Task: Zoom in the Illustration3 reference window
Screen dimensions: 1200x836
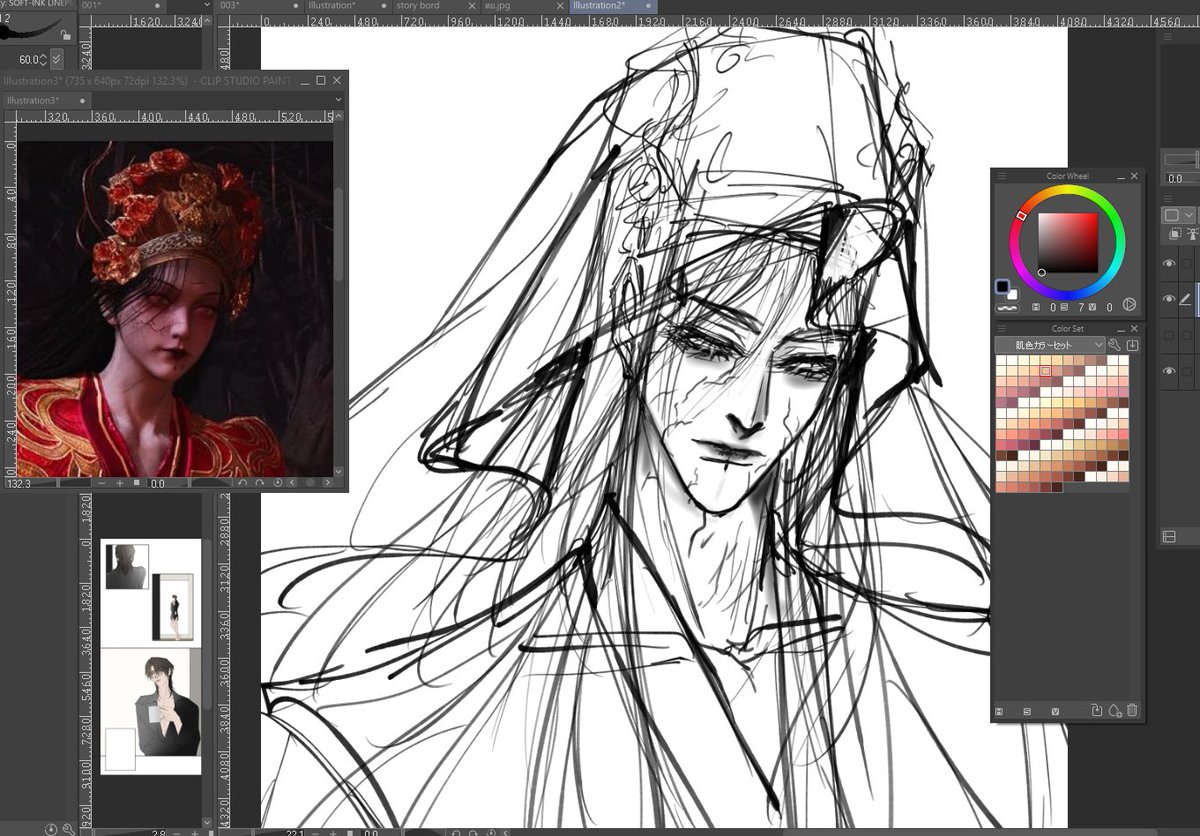Action: click(x=120, y=483)
